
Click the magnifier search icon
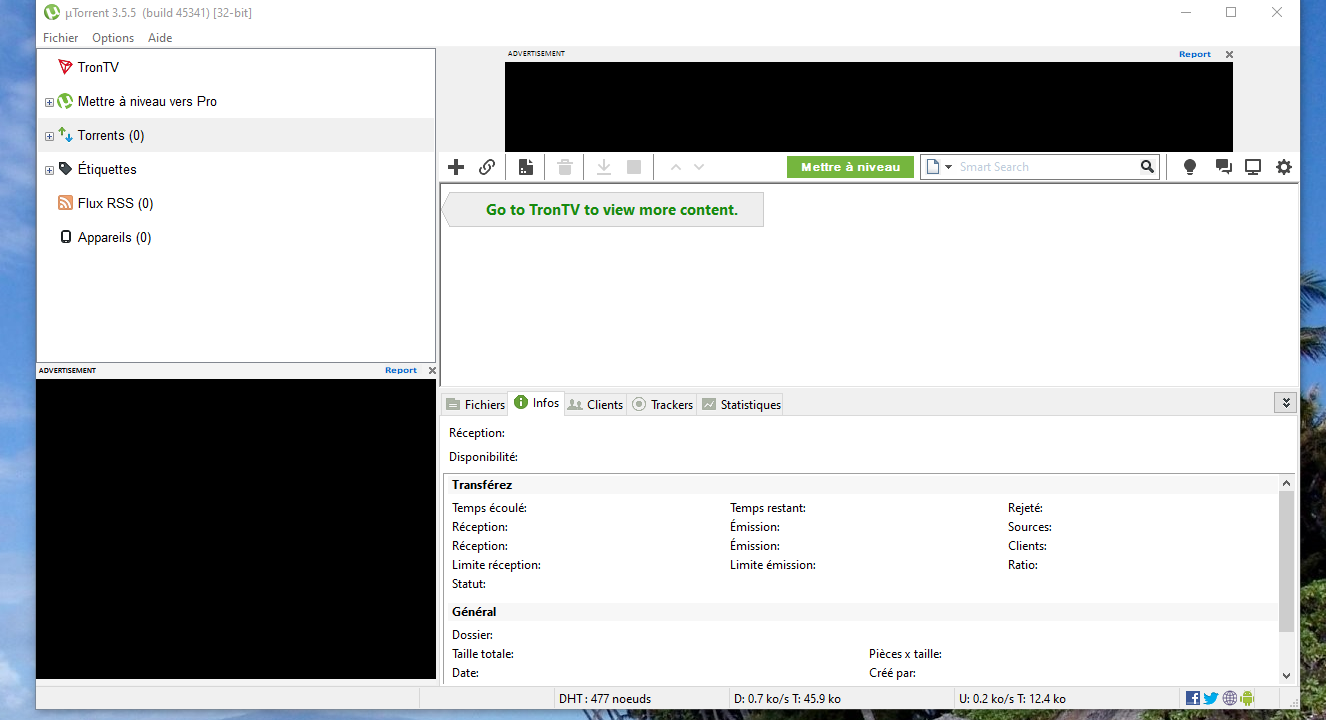pos(1148,167)
